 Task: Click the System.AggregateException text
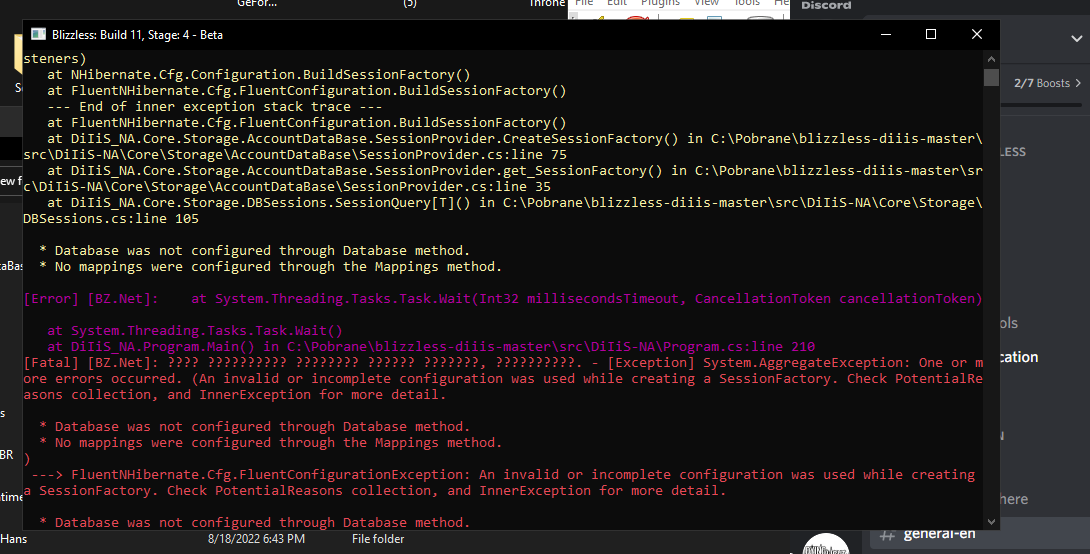tap(803, 363)
